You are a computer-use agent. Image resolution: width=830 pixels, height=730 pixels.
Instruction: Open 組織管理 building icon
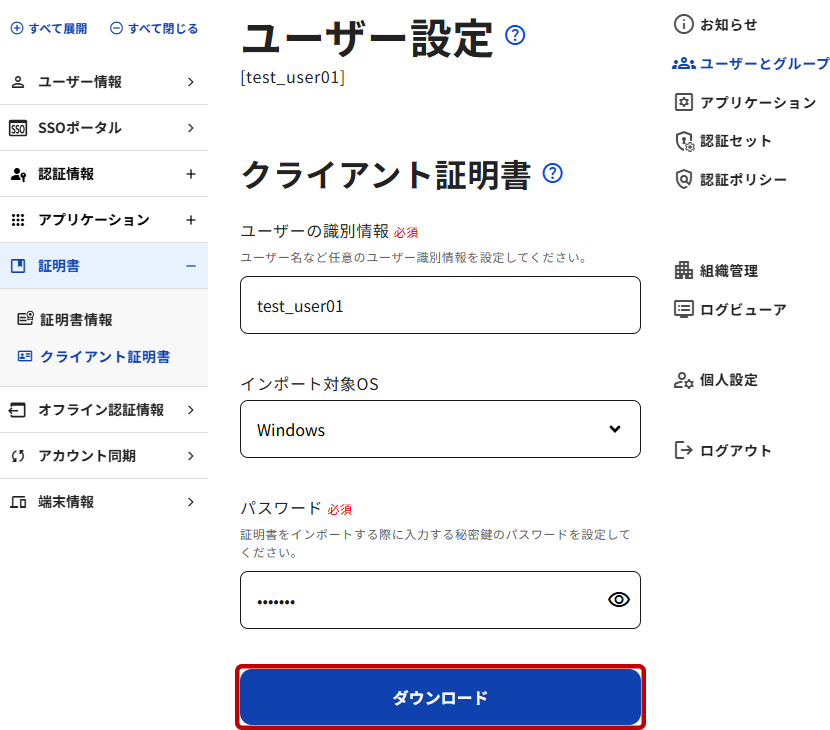(684, 270)
